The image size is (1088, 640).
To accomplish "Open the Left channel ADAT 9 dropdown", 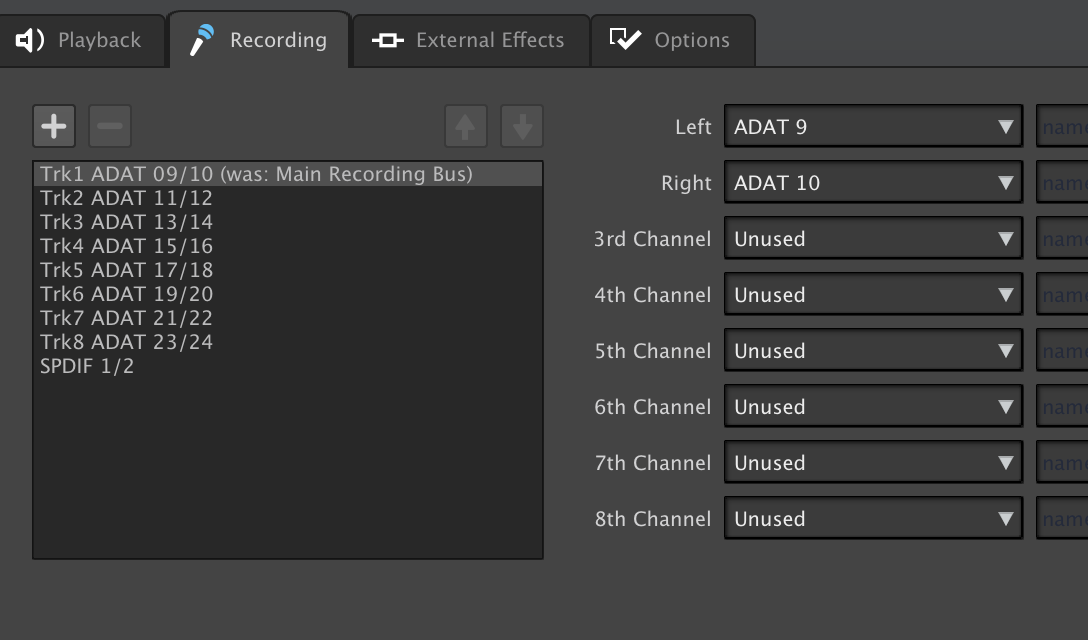I will [873, 127].
